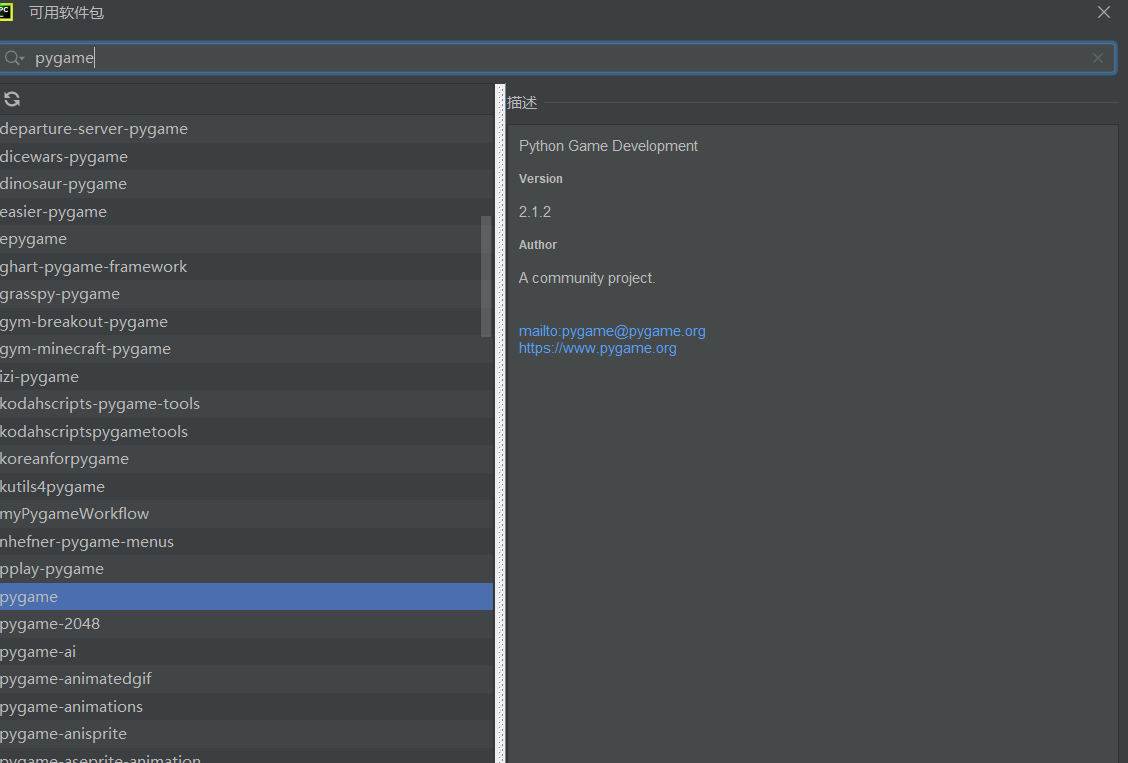Screen dimensions: 1128x763
Task: Close the available packages dialog
Action: [x=1104, y=12]
